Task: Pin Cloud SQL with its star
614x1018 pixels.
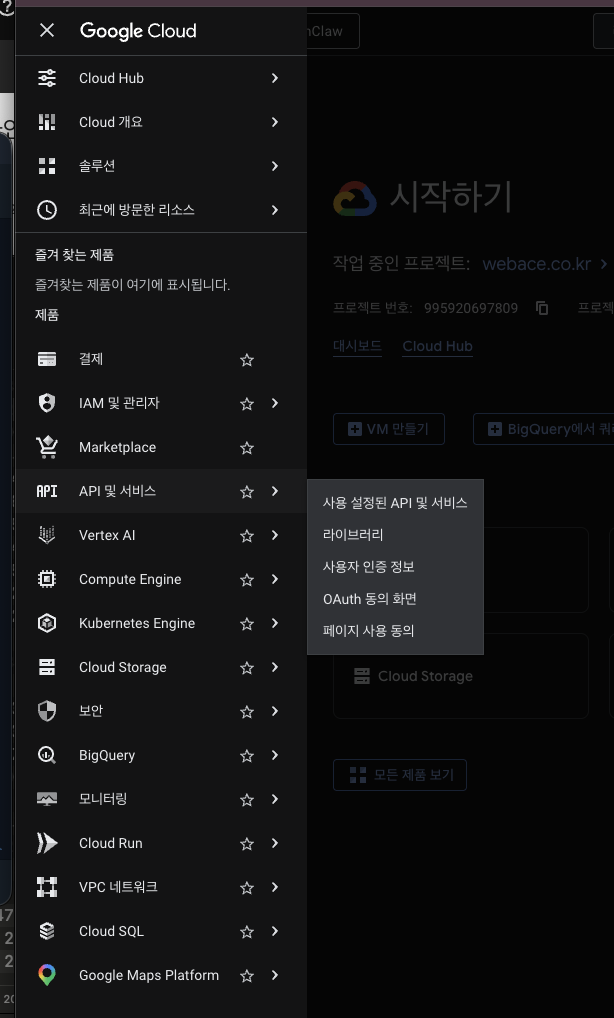Action: (x=247, y=932)
